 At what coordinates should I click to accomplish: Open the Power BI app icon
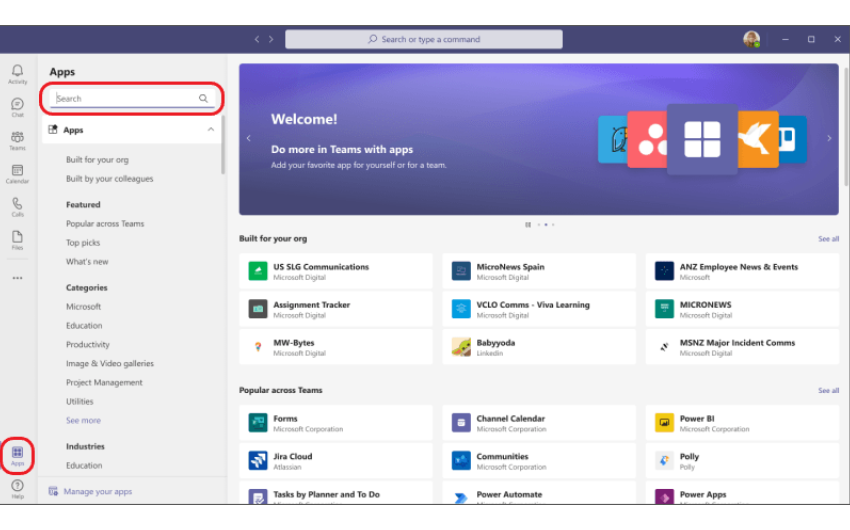click(x=665, y=422)
